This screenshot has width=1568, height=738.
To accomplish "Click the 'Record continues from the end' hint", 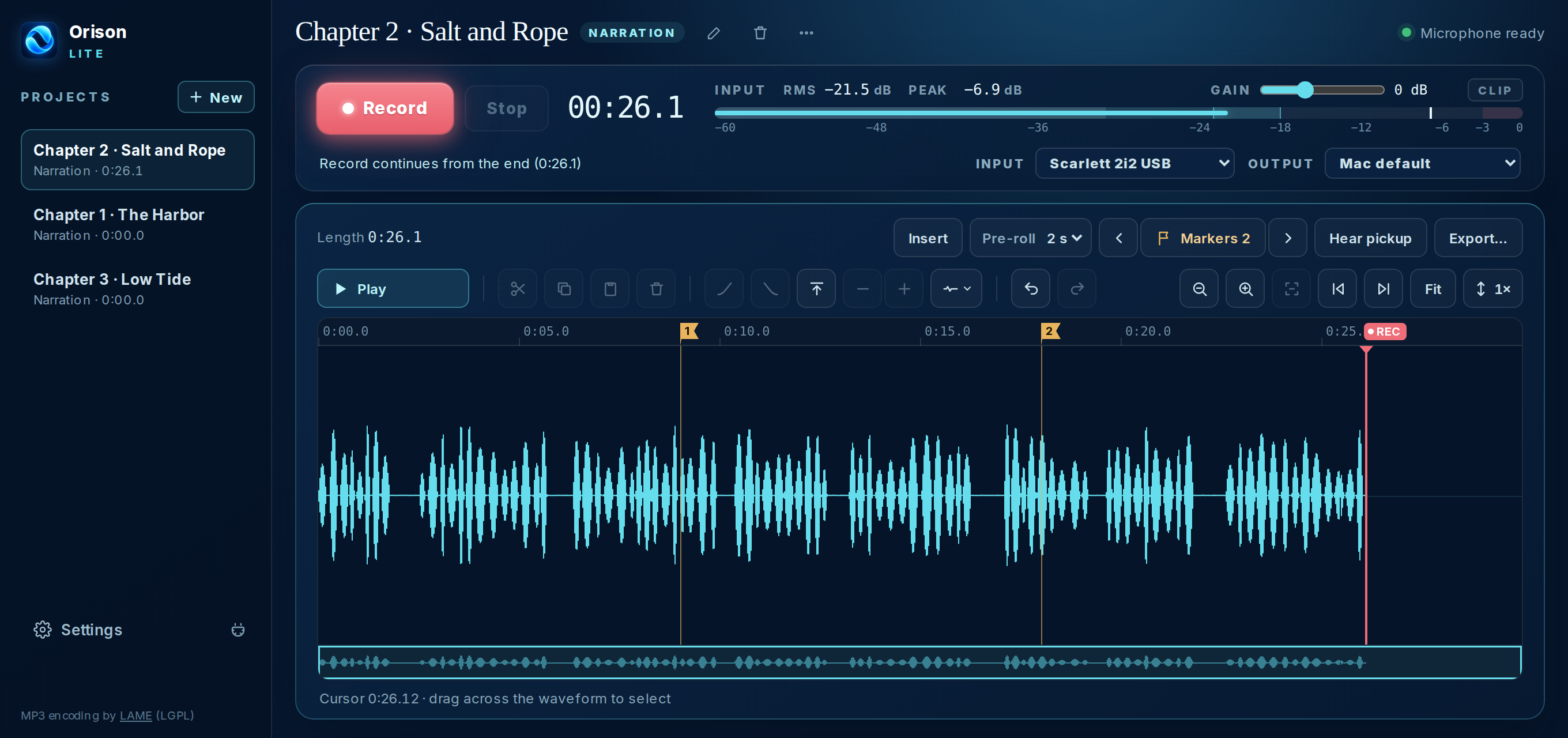I will pos(450,163).
